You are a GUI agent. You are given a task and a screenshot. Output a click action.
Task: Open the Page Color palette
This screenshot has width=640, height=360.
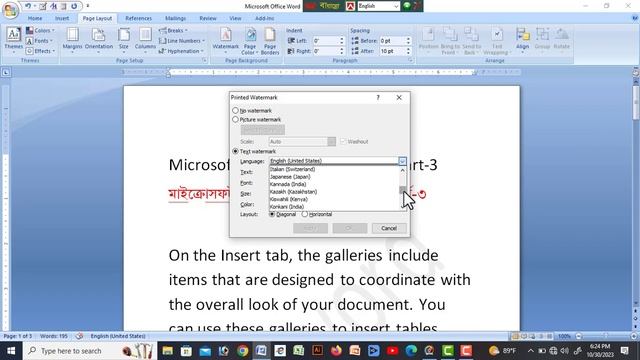(x=249, y=41)
